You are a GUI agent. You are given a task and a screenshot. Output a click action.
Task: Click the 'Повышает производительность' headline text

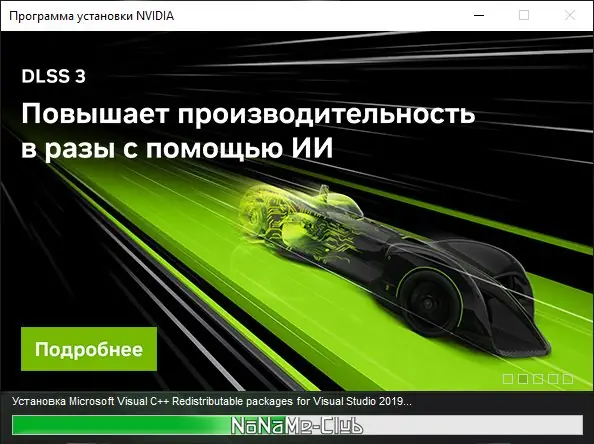coord(248,114)
